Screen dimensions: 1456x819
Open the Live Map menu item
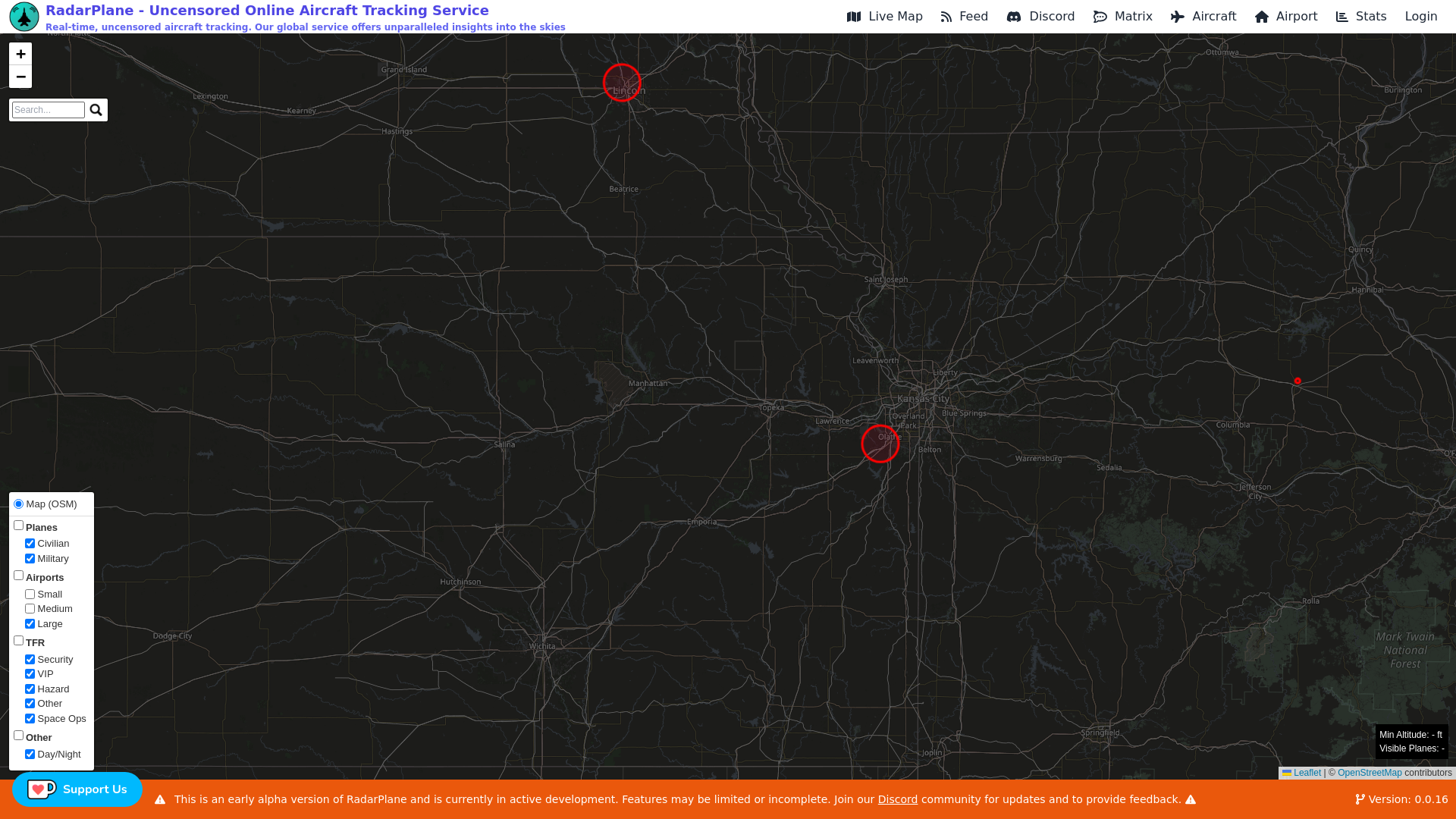tap(884, 17)
